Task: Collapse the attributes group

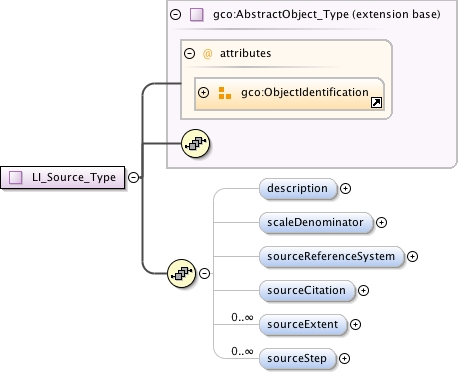Action: pos(189,53)
